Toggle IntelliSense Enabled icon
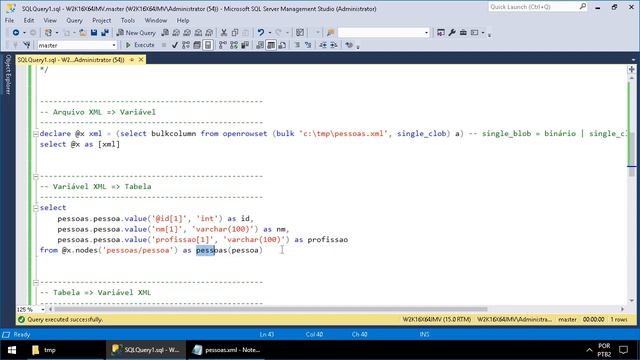640x360 pixels. [x=208, y=45]
